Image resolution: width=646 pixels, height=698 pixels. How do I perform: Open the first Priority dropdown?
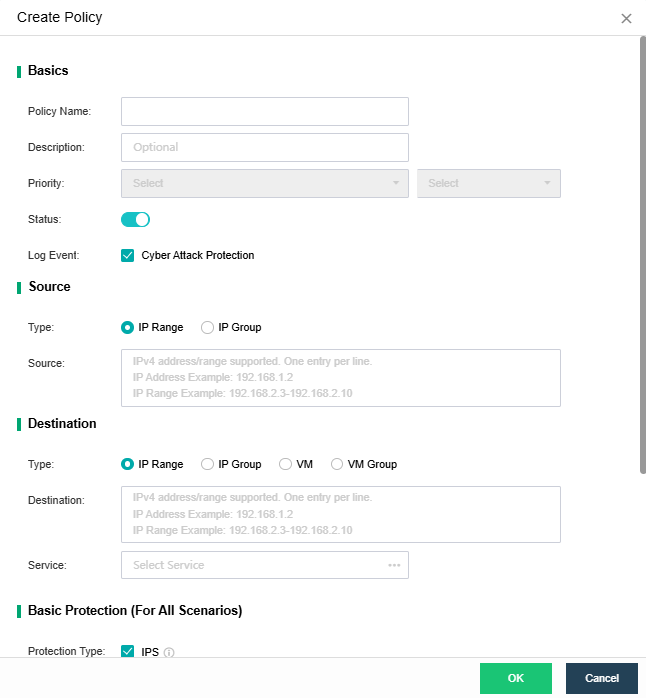(x=264, y=183)
